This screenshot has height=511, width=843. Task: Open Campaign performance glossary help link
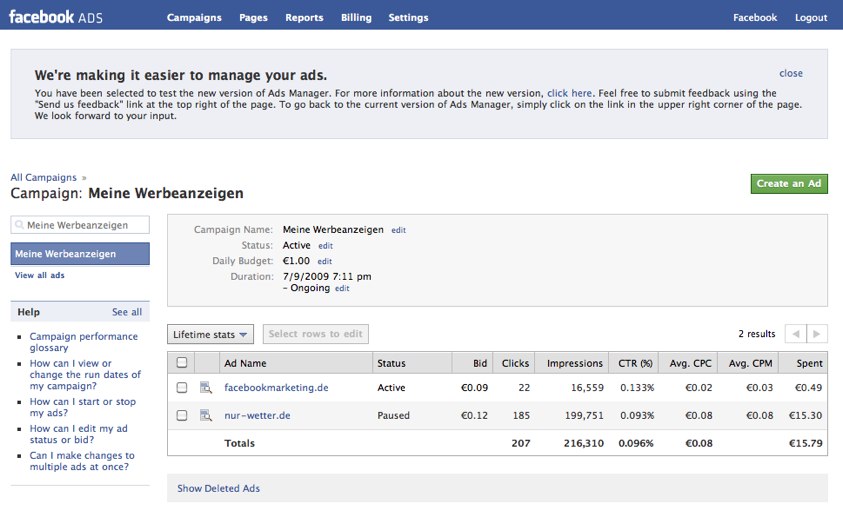pos(83,342)
